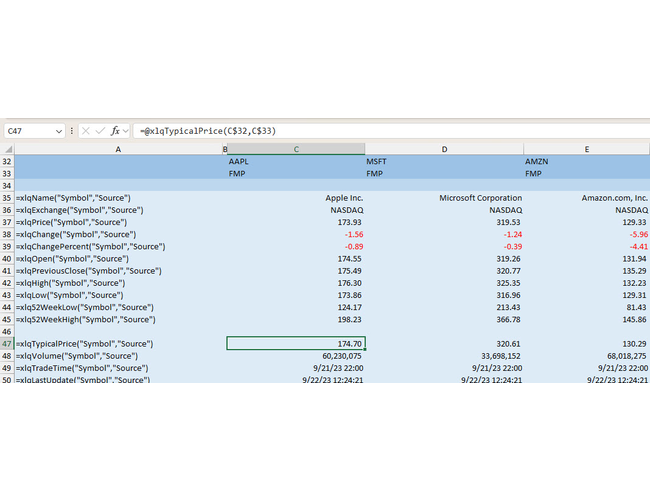Click the formula bar options dots handle
The width and height of the screenshot is (650, 500).
72,131
